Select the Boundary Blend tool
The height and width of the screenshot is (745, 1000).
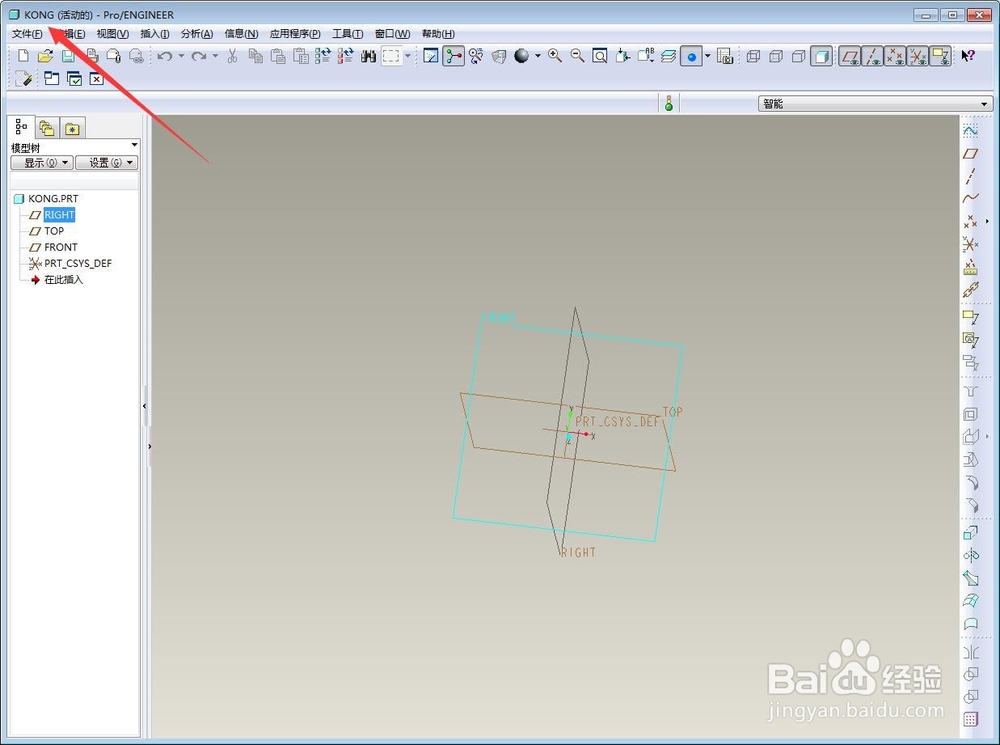(970, 601)
